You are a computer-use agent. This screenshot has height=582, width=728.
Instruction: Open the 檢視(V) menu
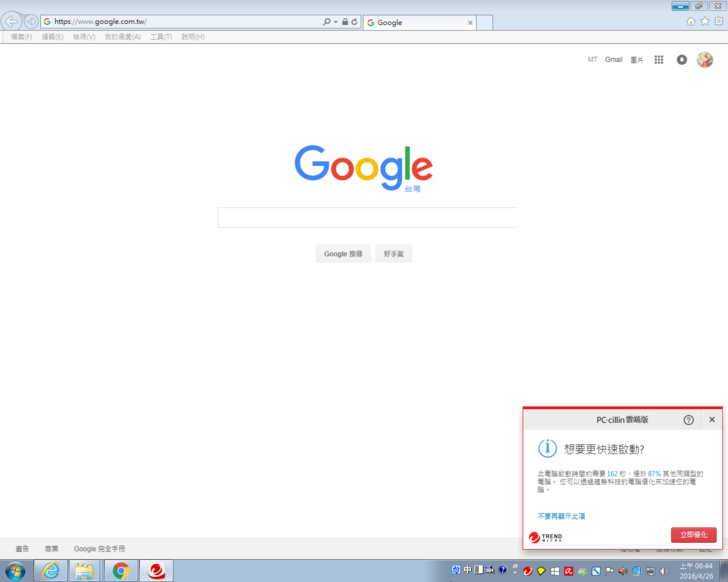point(84,37)
